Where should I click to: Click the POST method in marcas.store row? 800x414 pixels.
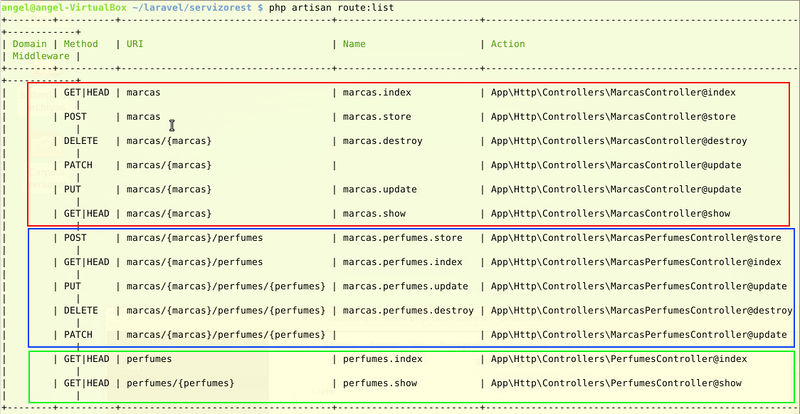tap(75, 117)
